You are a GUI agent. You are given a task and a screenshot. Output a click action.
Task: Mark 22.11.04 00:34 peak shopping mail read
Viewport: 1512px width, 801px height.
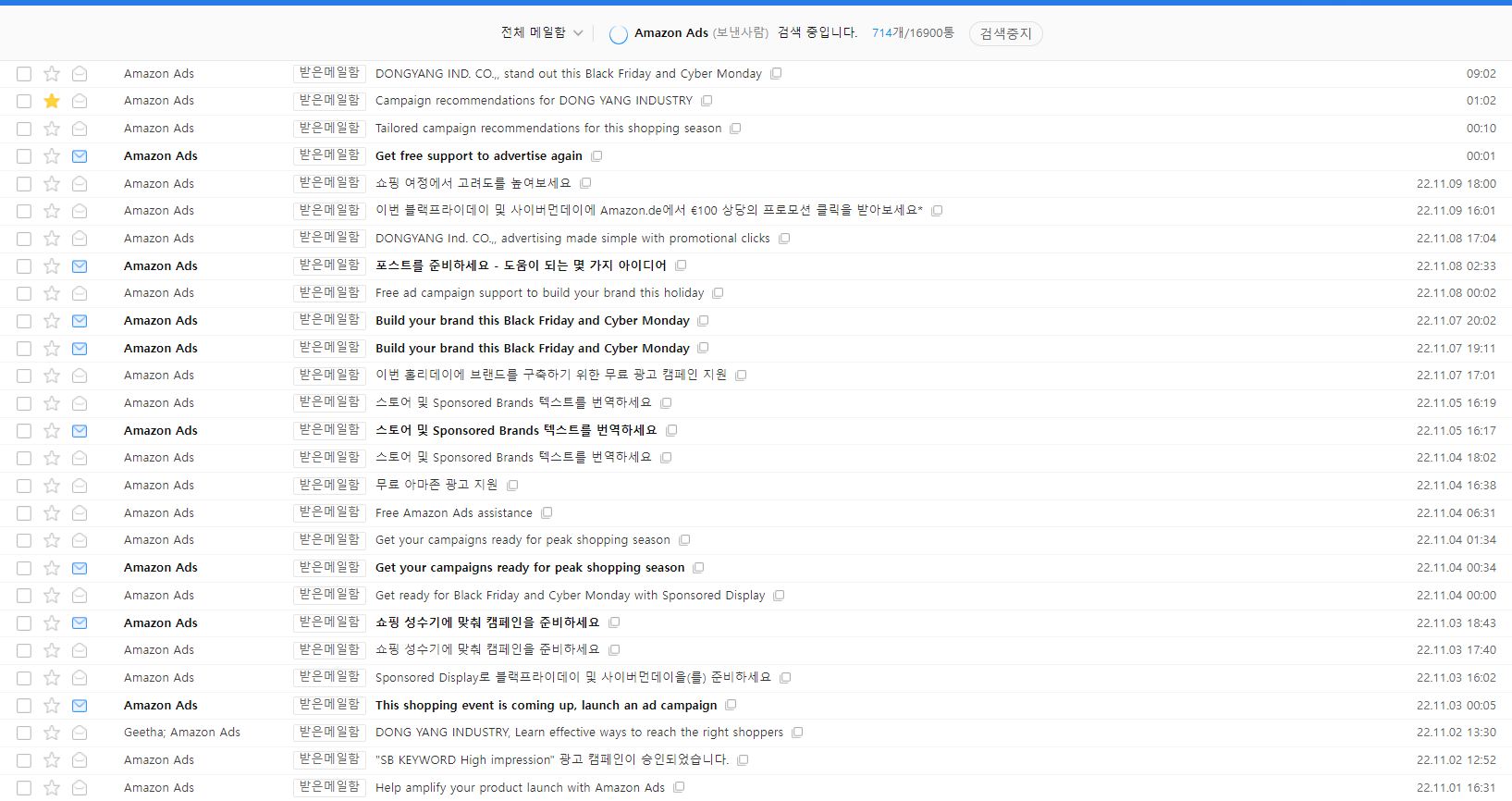(x=80, y=568)
